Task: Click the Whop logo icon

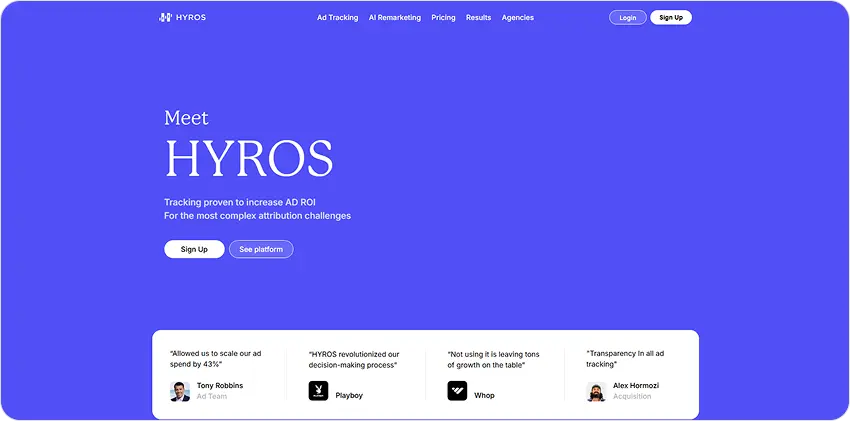Action: [x=457, y=391]
